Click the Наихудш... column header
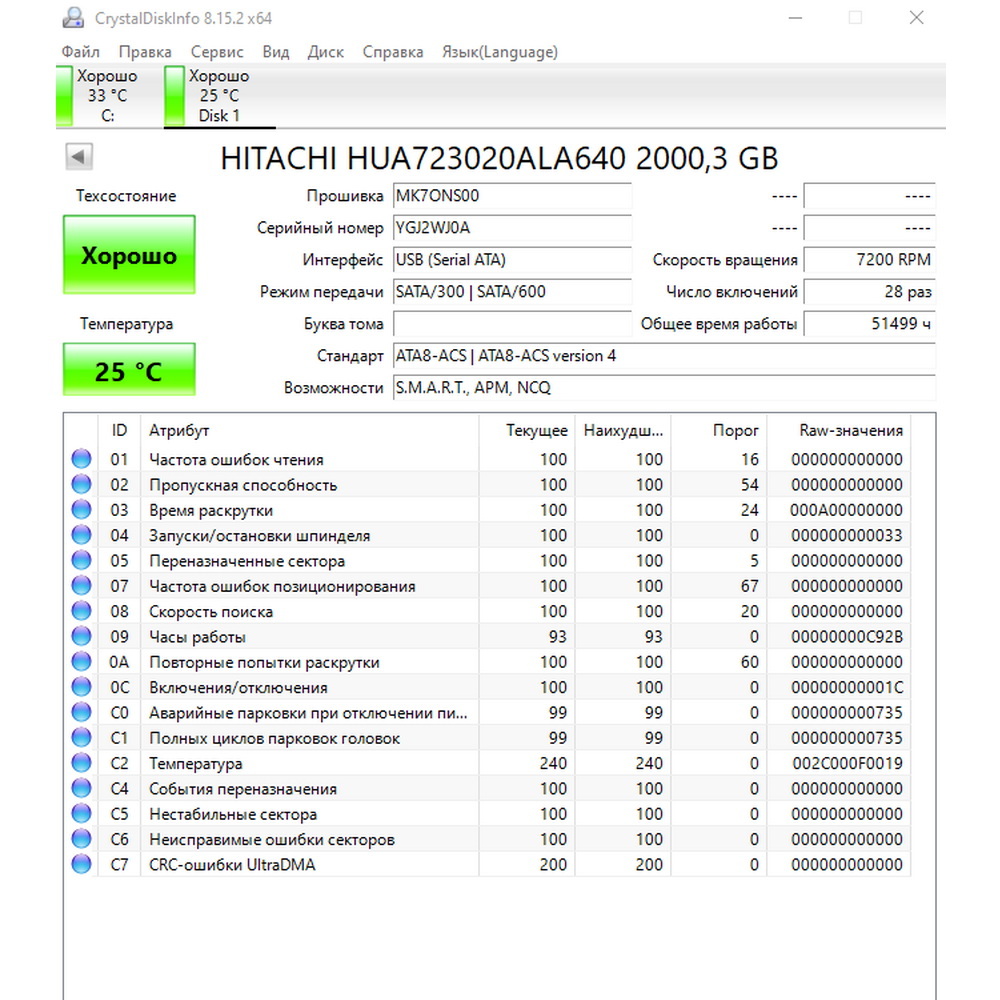This screenshot has width=1000, height=1000. pos(623,430)
